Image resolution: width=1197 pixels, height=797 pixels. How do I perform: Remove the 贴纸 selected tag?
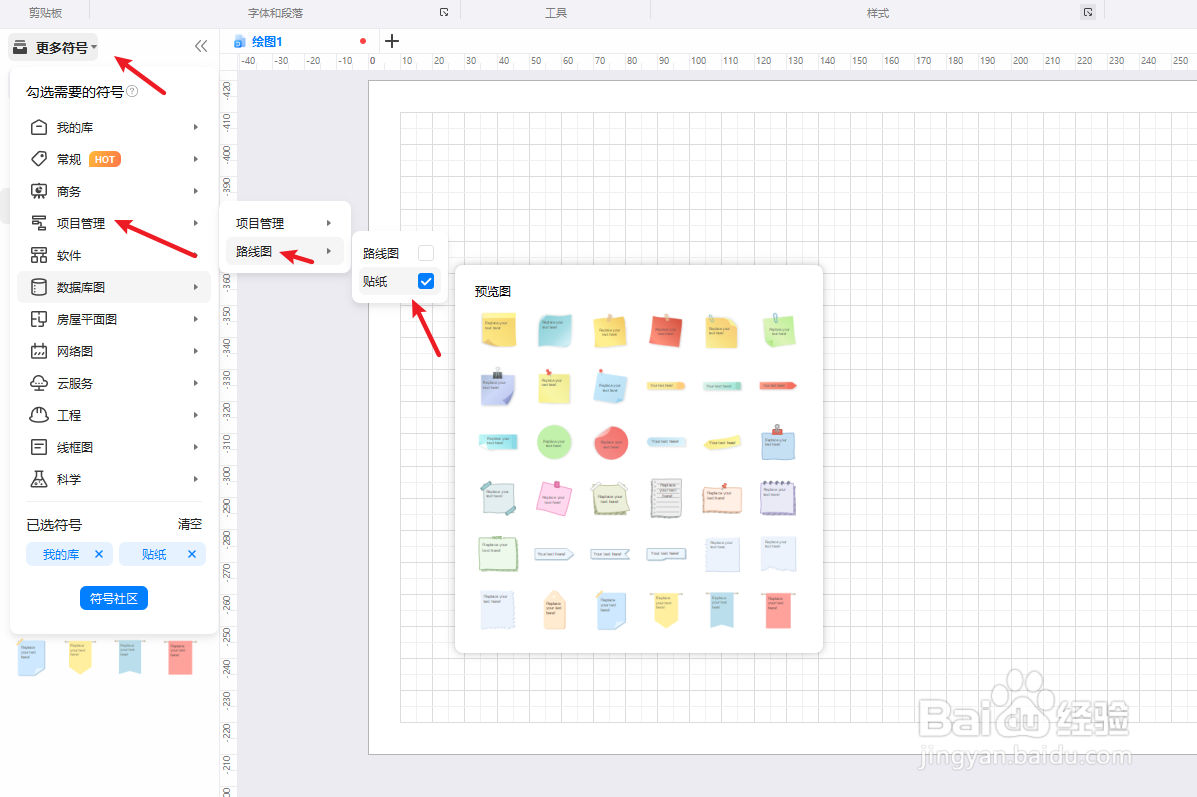click(192, 554)
